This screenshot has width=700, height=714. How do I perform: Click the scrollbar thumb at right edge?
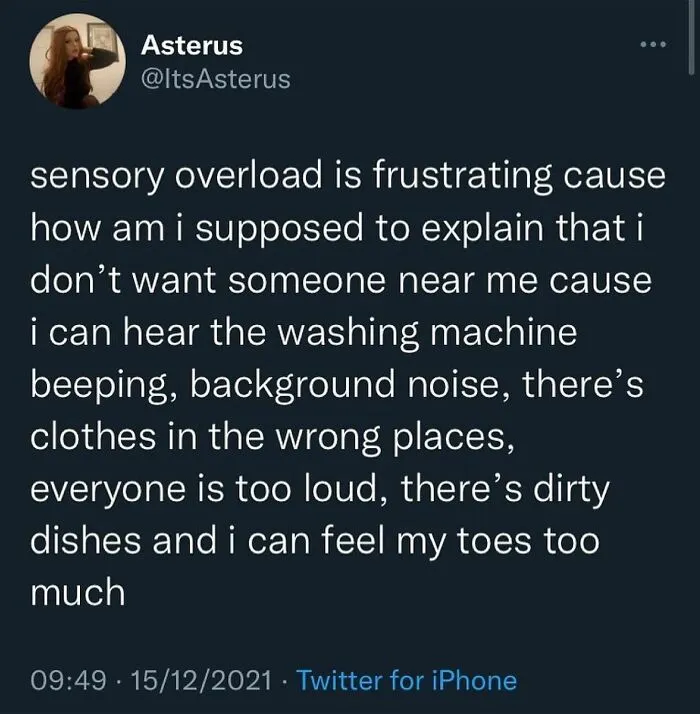[692, 36]
